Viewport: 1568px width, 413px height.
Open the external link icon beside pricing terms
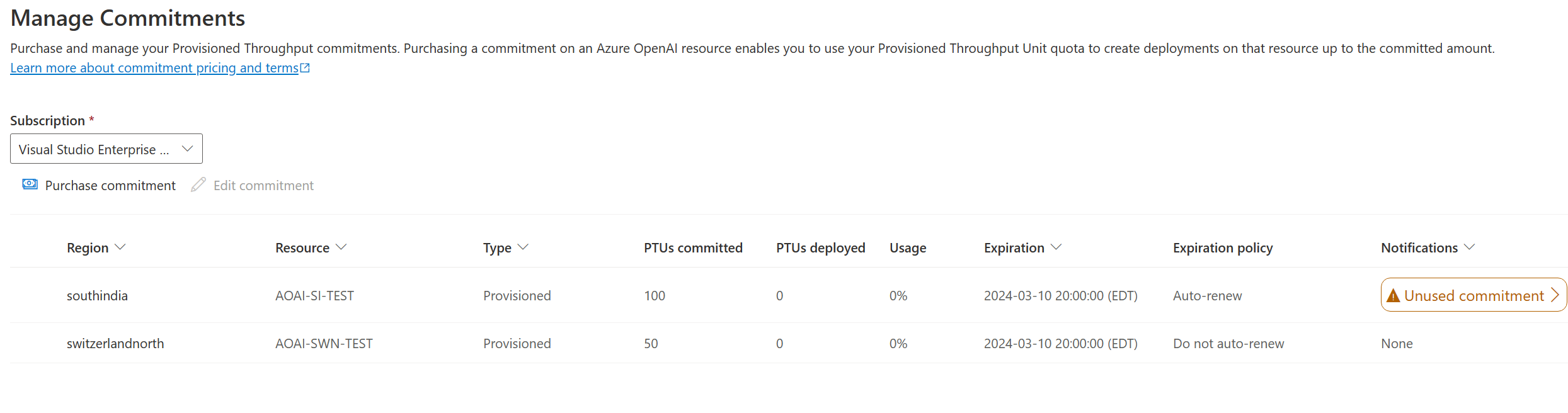[x=305, y=68]
